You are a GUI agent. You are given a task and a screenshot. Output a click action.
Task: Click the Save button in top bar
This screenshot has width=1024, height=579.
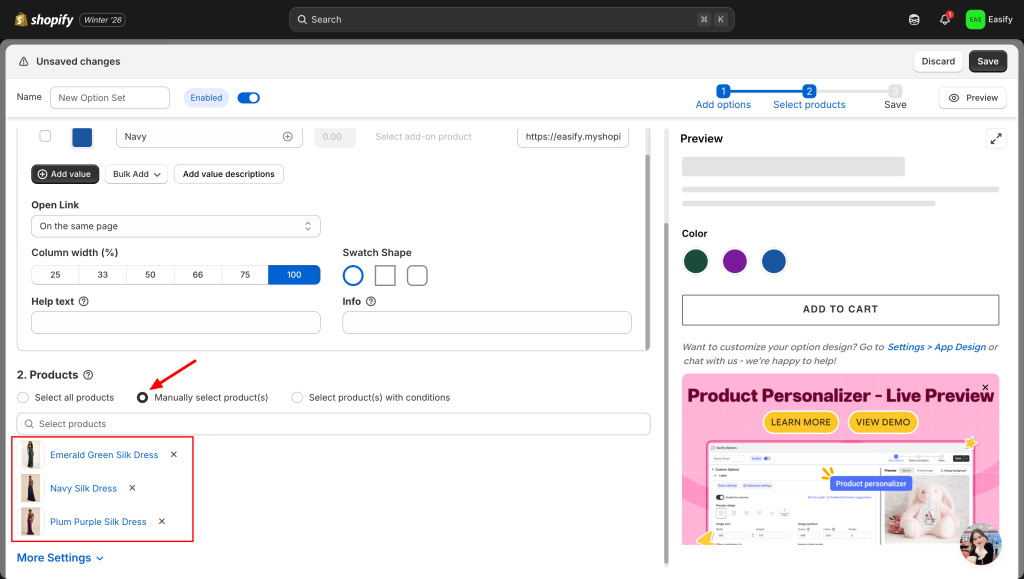[987, 61]
